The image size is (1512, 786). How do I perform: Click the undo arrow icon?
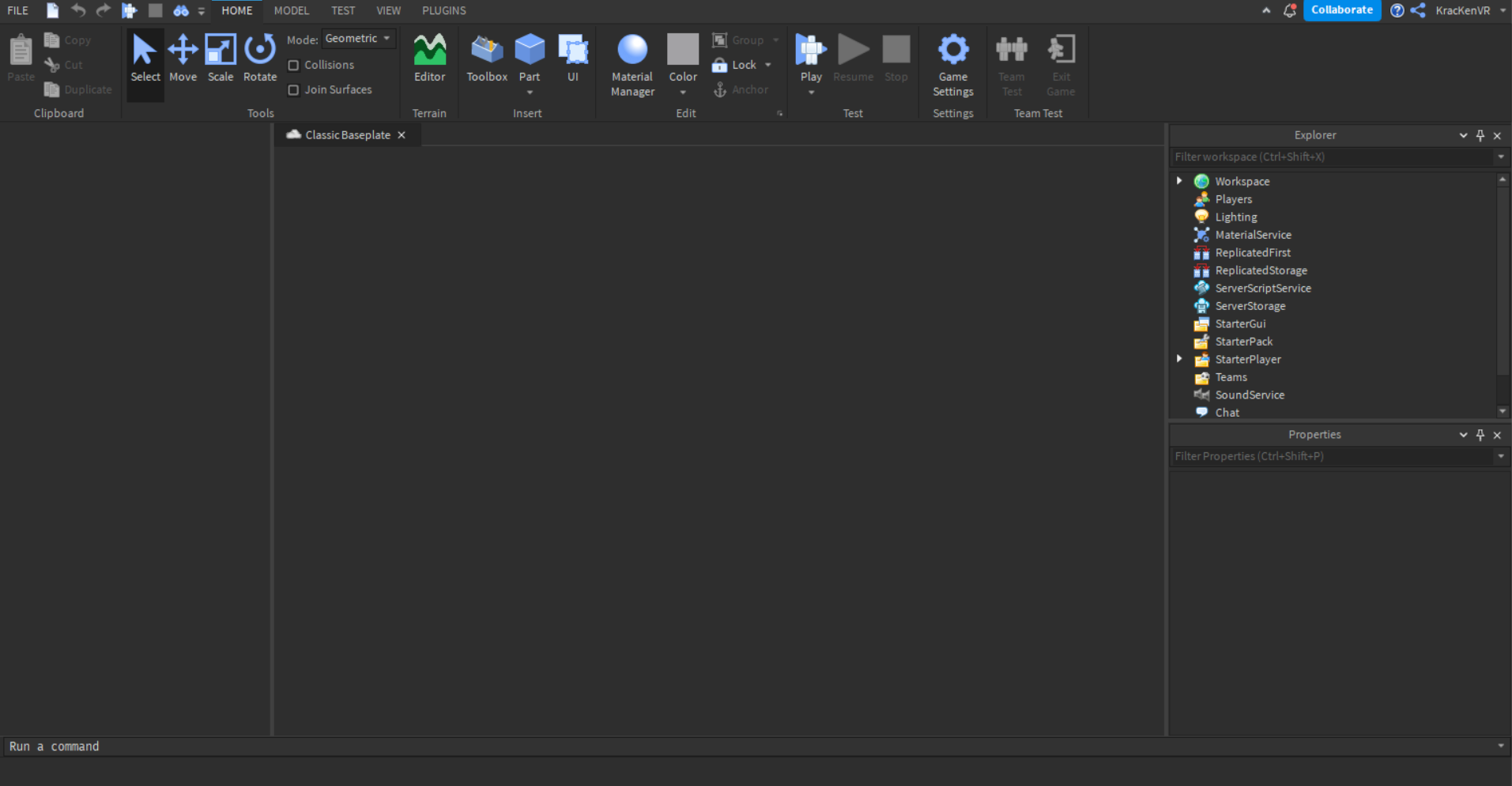click(x=77, y=10)
